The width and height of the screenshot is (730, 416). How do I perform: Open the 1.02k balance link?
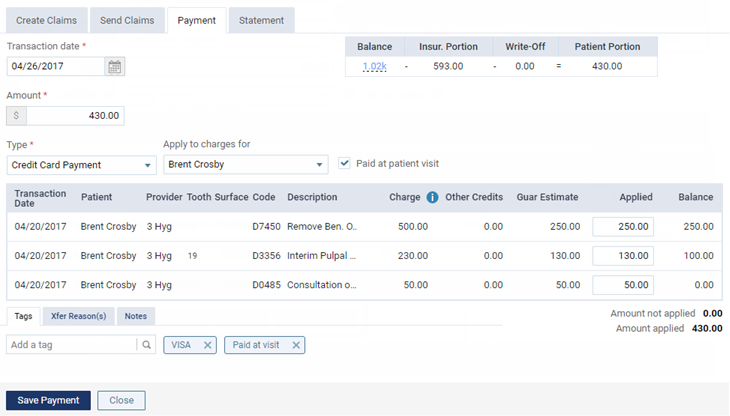click(374, 66)
